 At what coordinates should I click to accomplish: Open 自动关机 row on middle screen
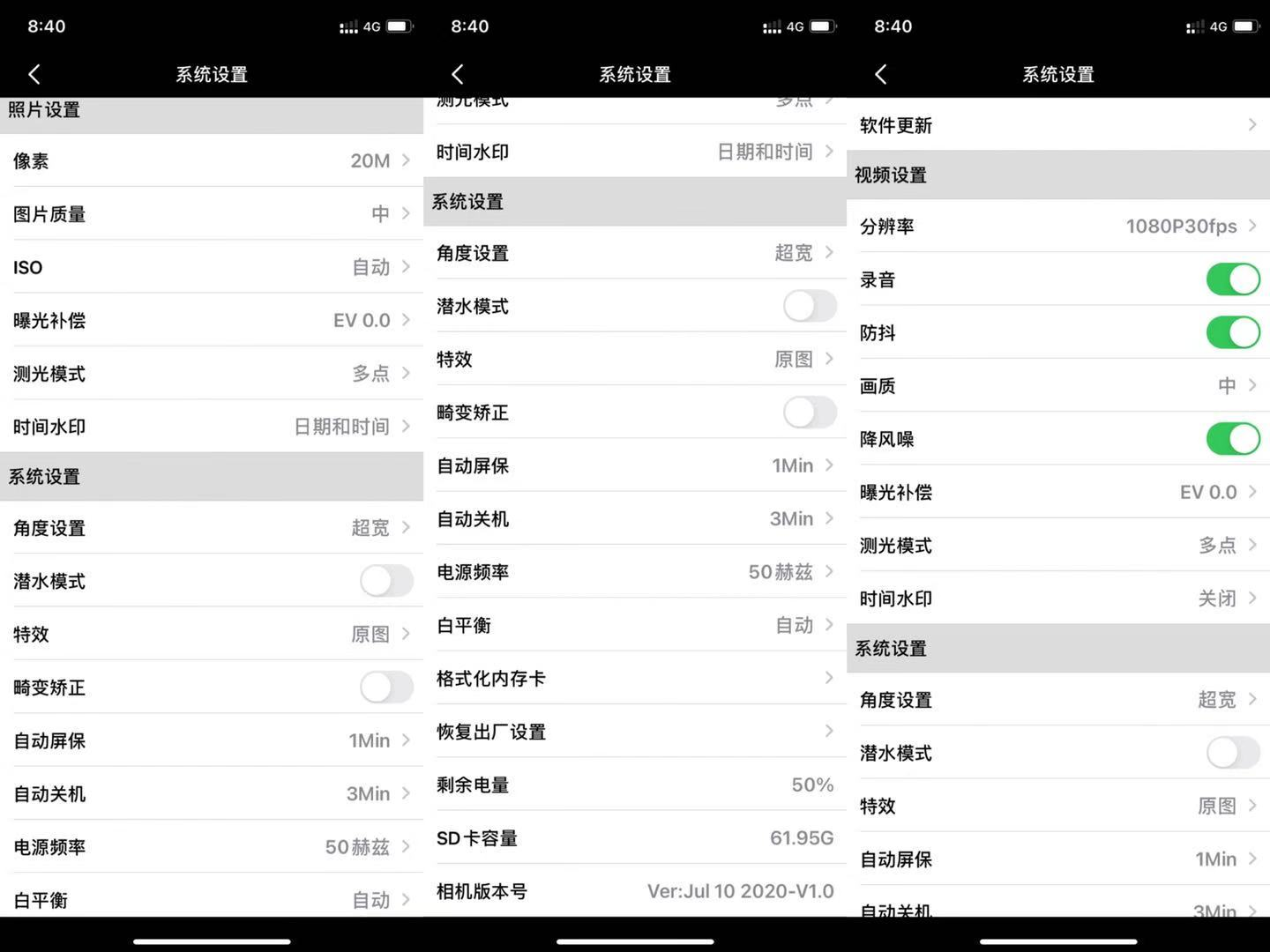pyautogui.click(x=635, y=518)
